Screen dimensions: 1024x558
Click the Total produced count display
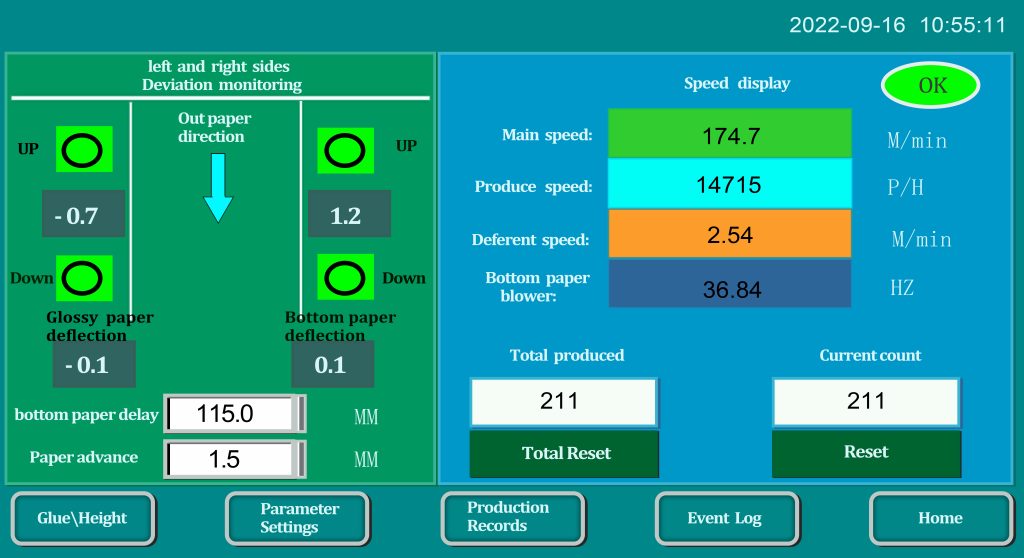tap(563, 402)
